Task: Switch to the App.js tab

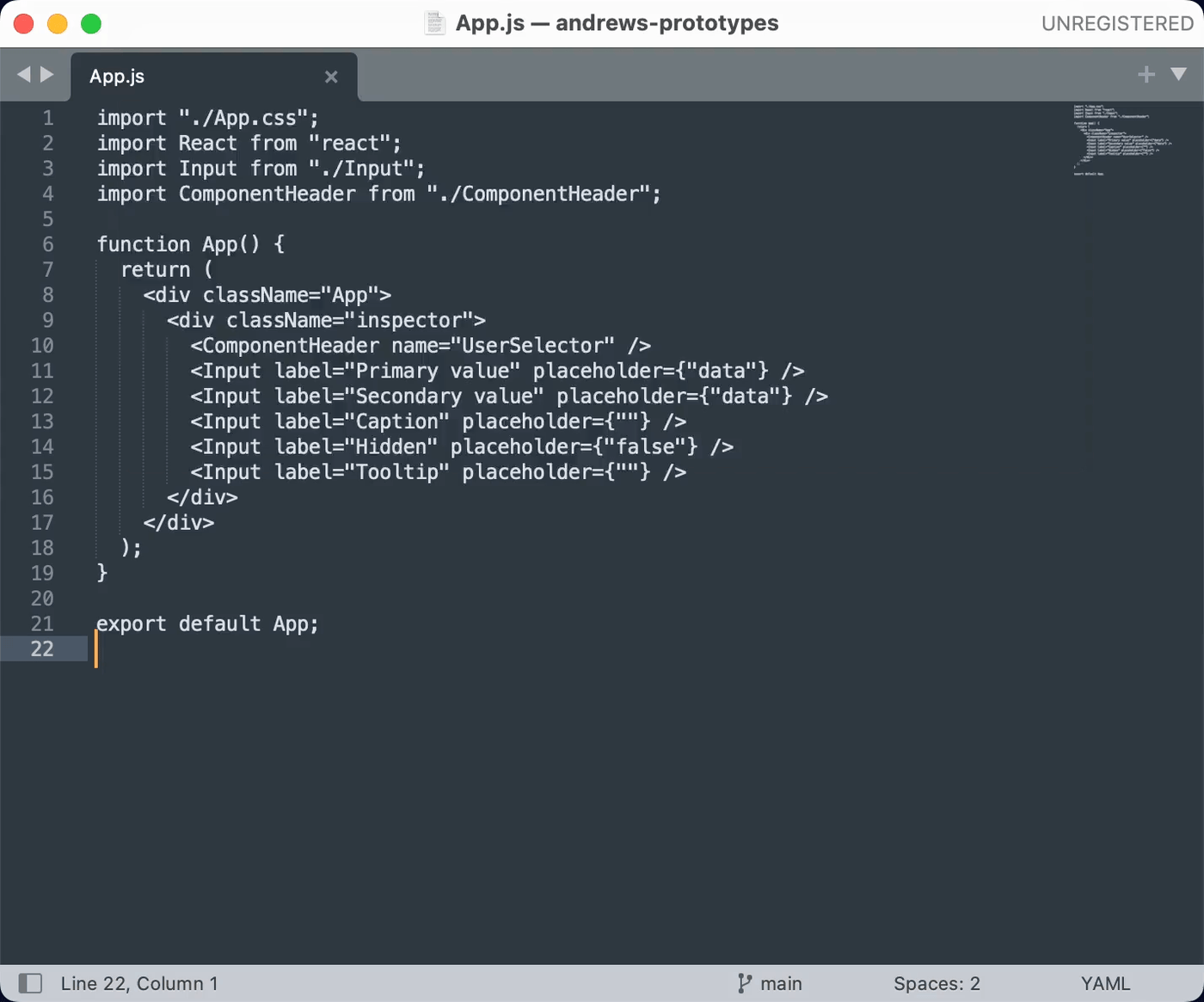Action: tap(116, 77)
